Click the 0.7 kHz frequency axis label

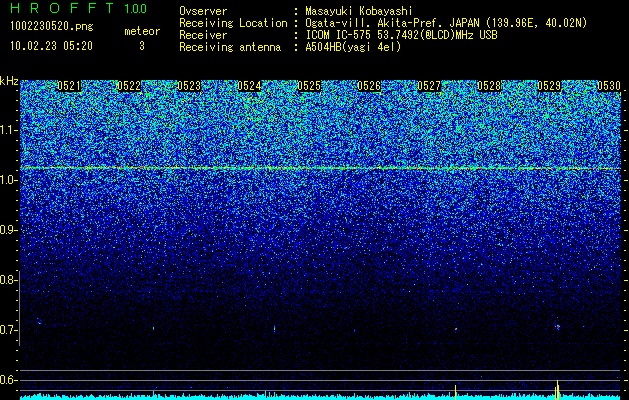tap(8, 330)
